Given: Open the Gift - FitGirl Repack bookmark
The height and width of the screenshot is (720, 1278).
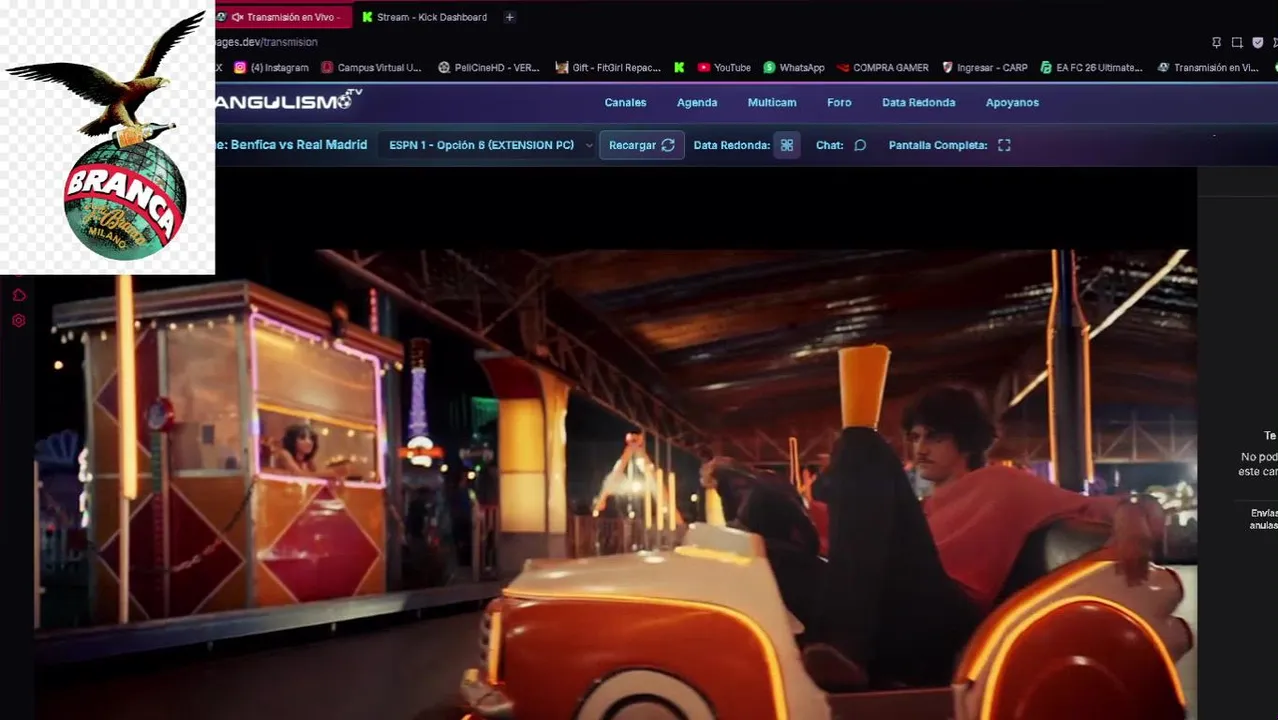Looking at the screenshot, I should pos(608,68).
